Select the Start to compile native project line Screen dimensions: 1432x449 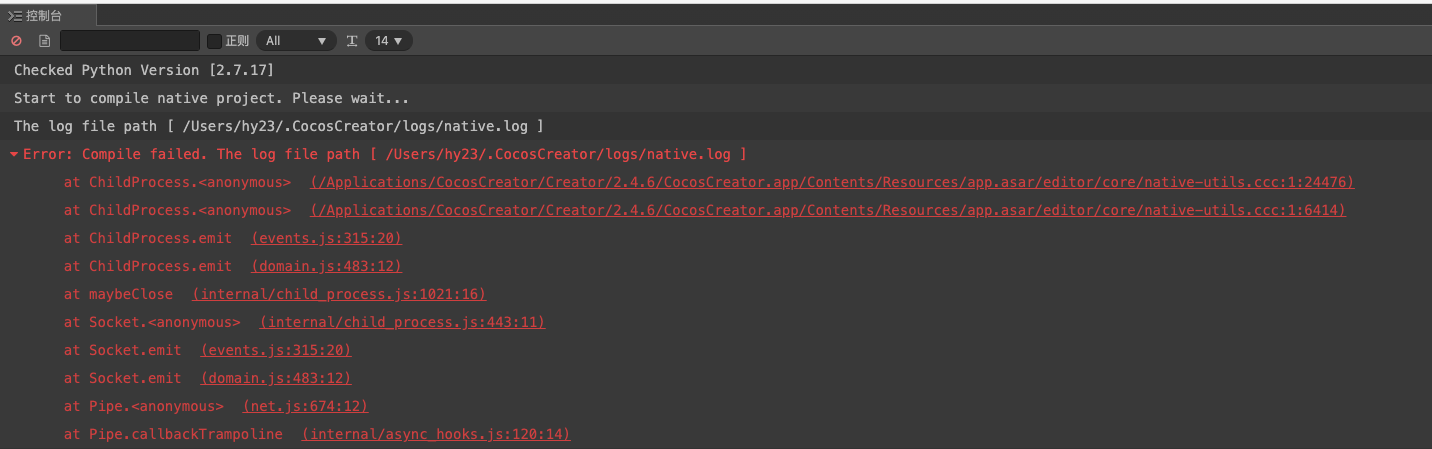pos(211,98)
